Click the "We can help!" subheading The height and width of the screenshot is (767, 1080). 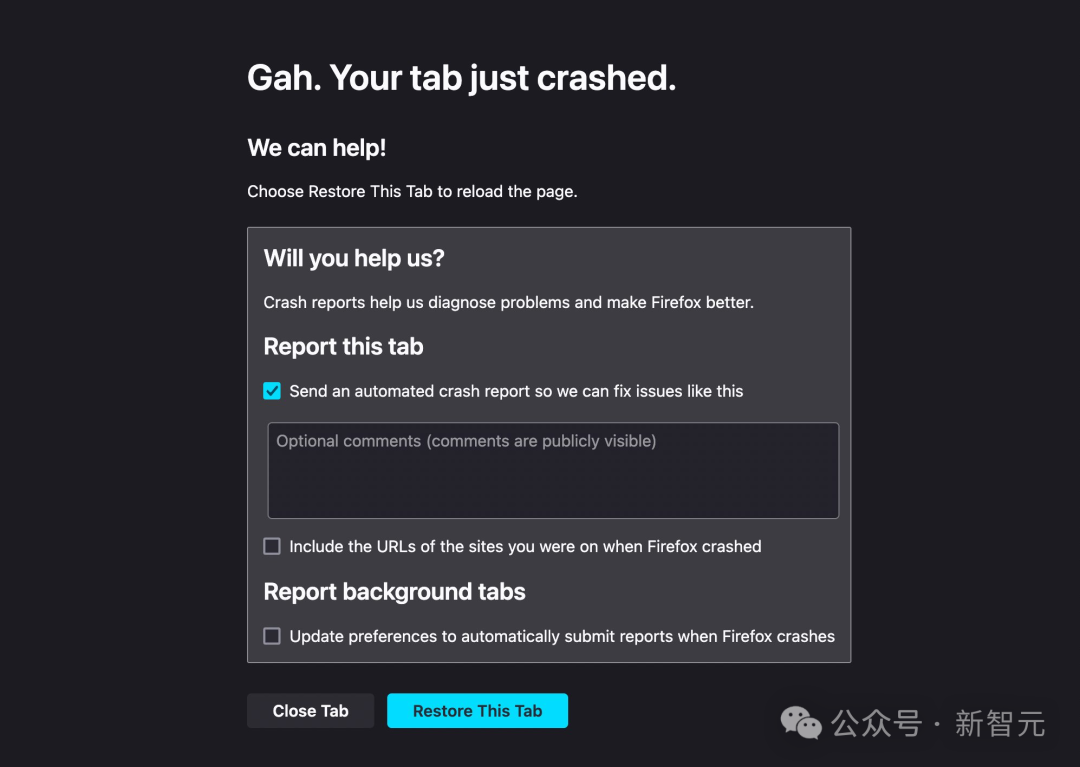tap(316, 148)
